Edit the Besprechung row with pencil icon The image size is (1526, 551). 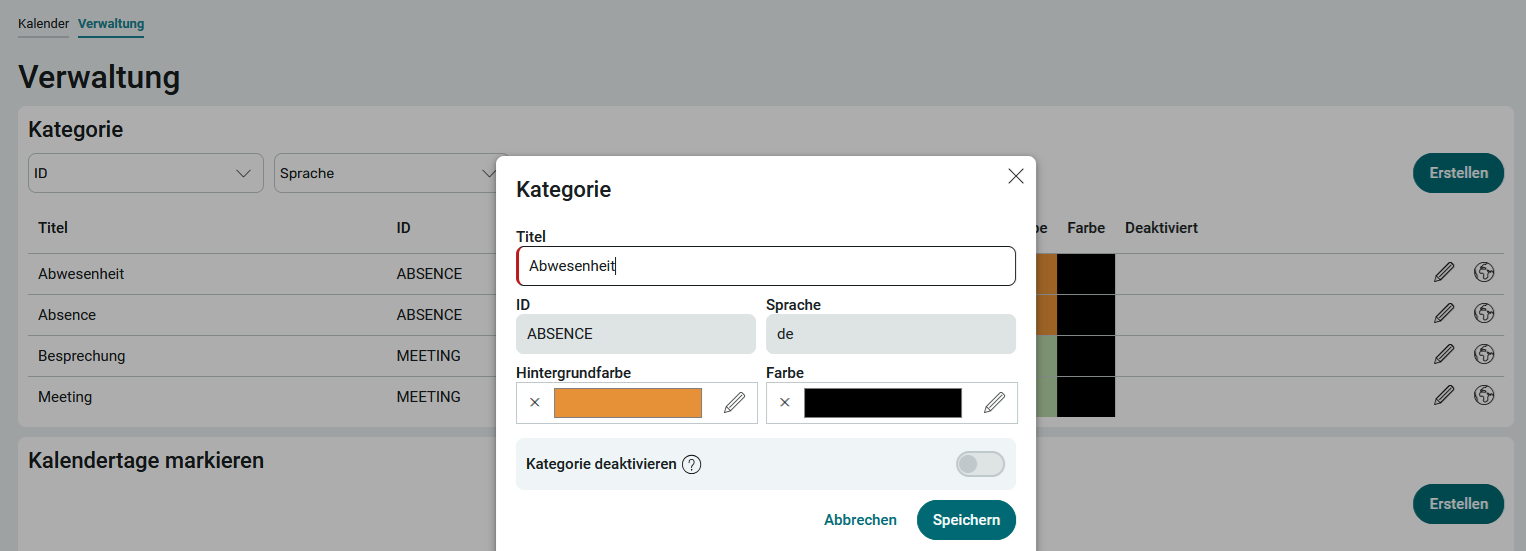(1443, 355)
